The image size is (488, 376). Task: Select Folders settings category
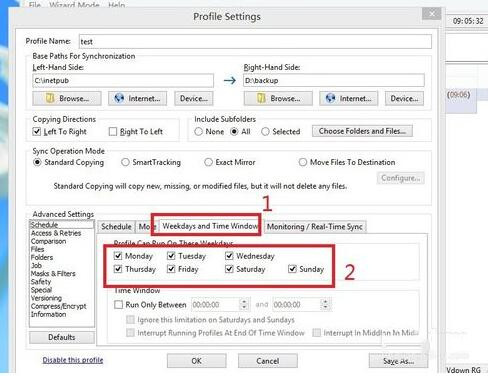(42, 257)
